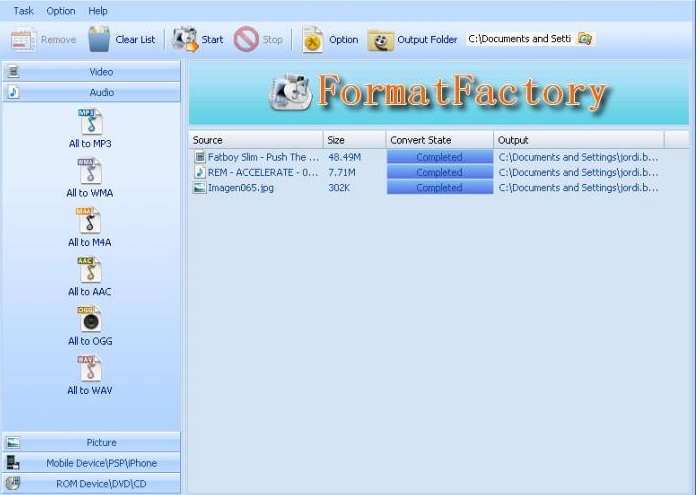
Task: Click the Start label in toolbar
Action: [x=212, y=40]
